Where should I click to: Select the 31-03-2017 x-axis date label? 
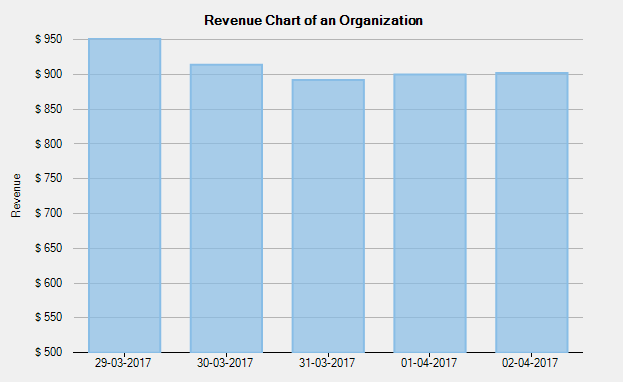pos(327,363)
